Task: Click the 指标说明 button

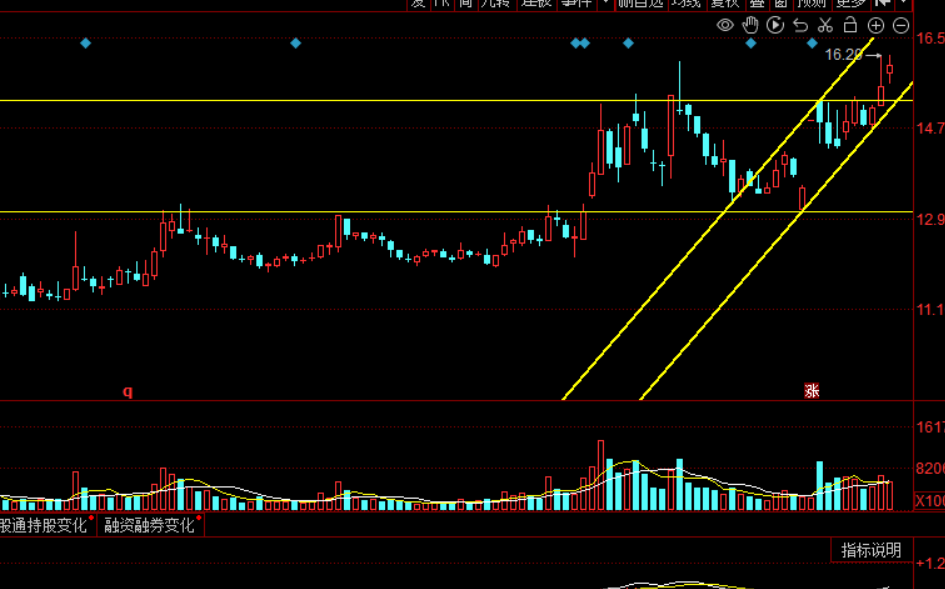Action: click(x=871, y=550)
